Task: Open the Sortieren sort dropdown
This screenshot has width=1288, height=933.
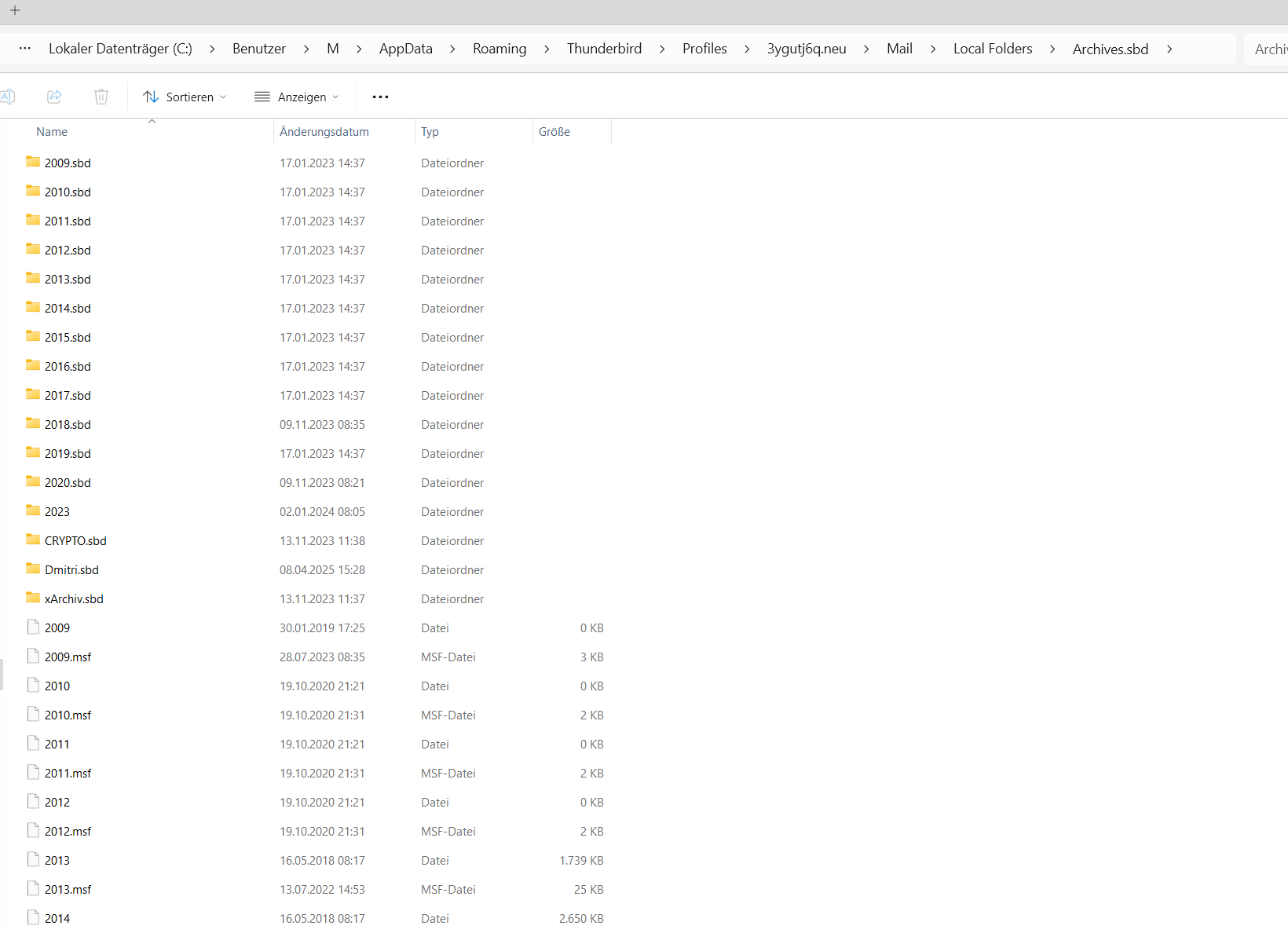Action: [185, 97]
